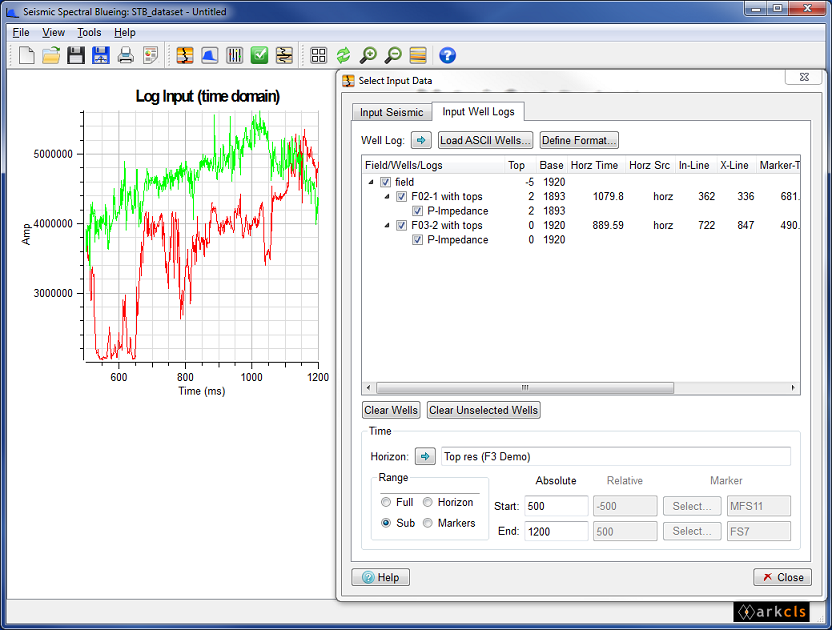The width and height of the screenshot is (832, 630).
Task: Collapse the field tree node
Action: pos(371,182)
